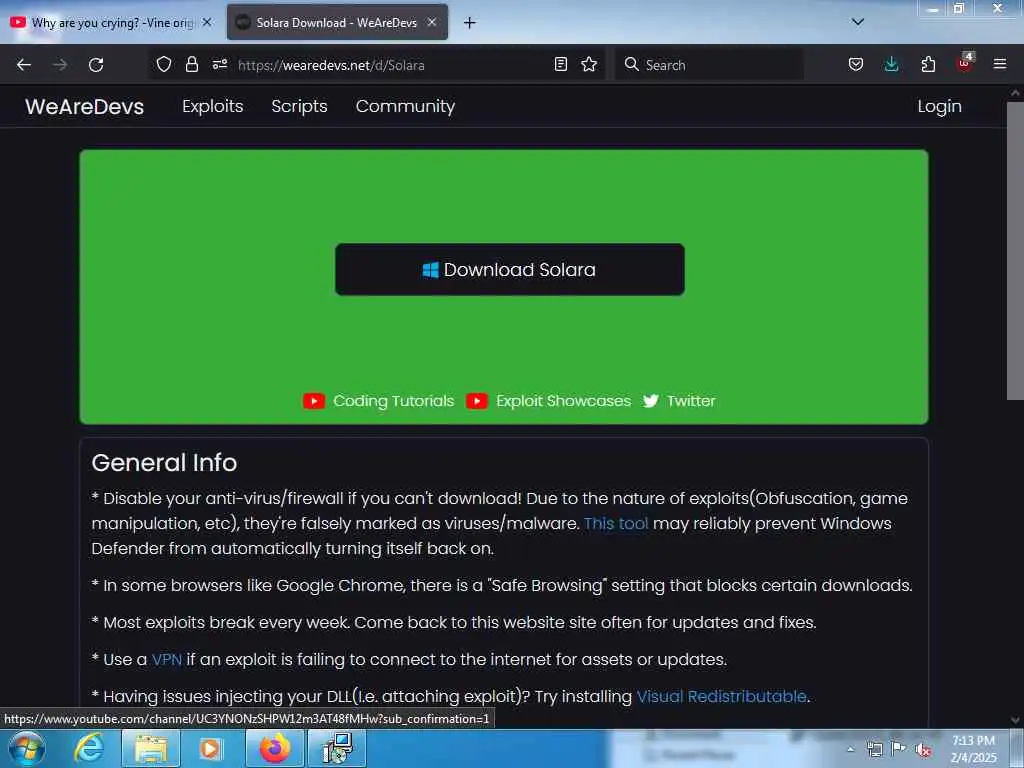Open the Pocket save icon
This screenshot has height=768, width=1024.
(856, 65)
